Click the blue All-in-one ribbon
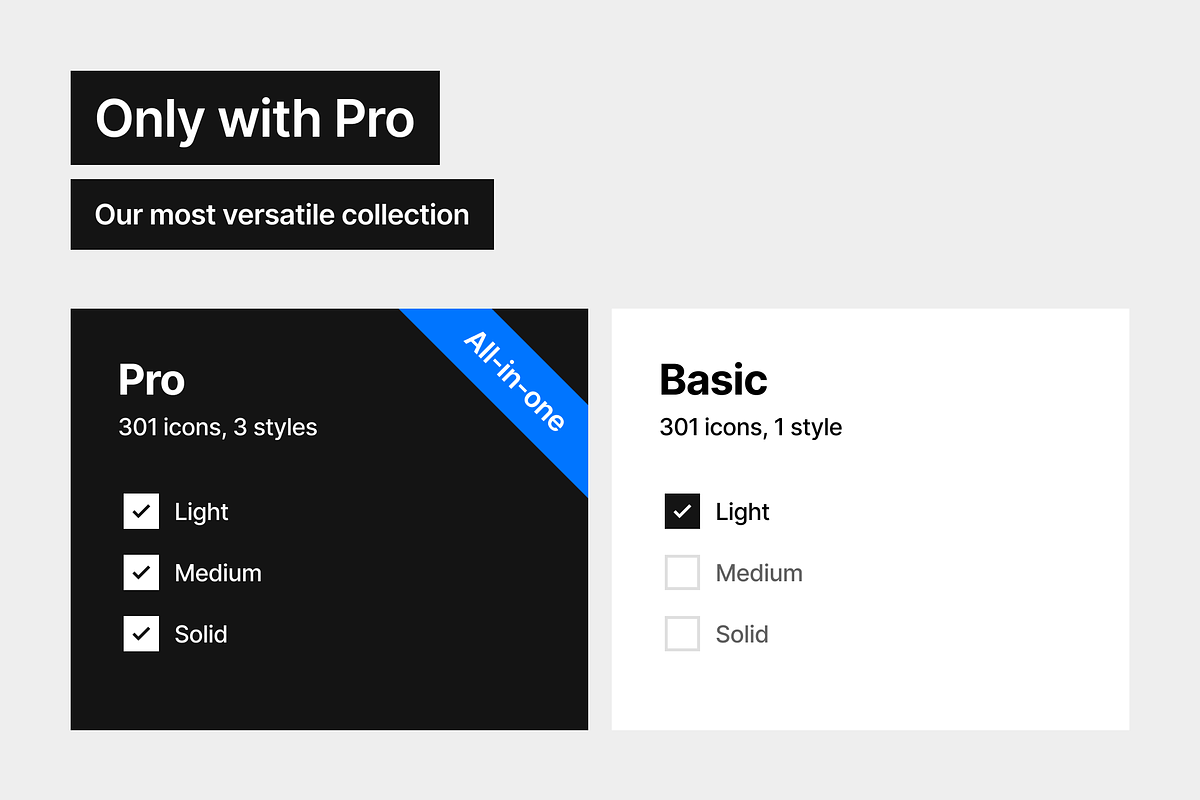This screenshot has height=800, width=1200. [x=514, y=382]
